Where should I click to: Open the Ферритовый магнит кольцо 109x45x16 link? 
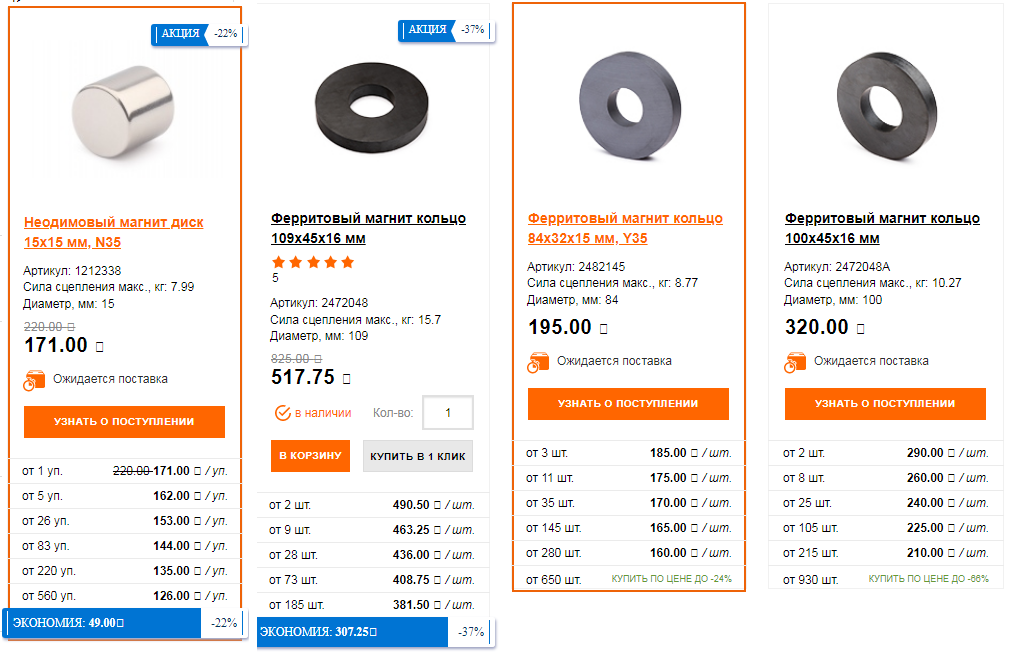(368, 228)
